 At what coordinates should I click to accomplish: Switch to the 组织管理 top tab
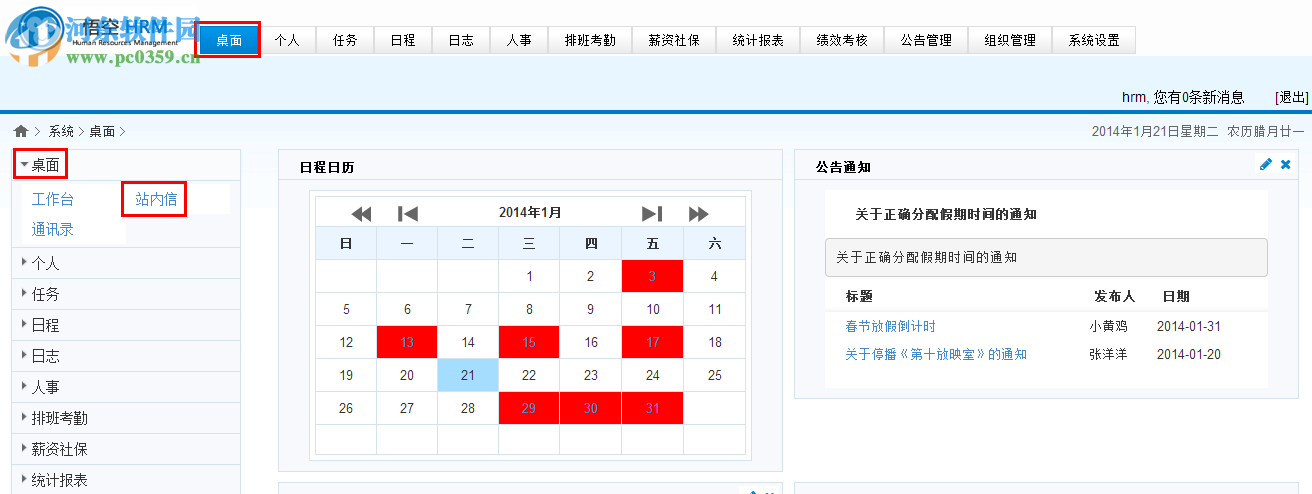coord(1009,40)
